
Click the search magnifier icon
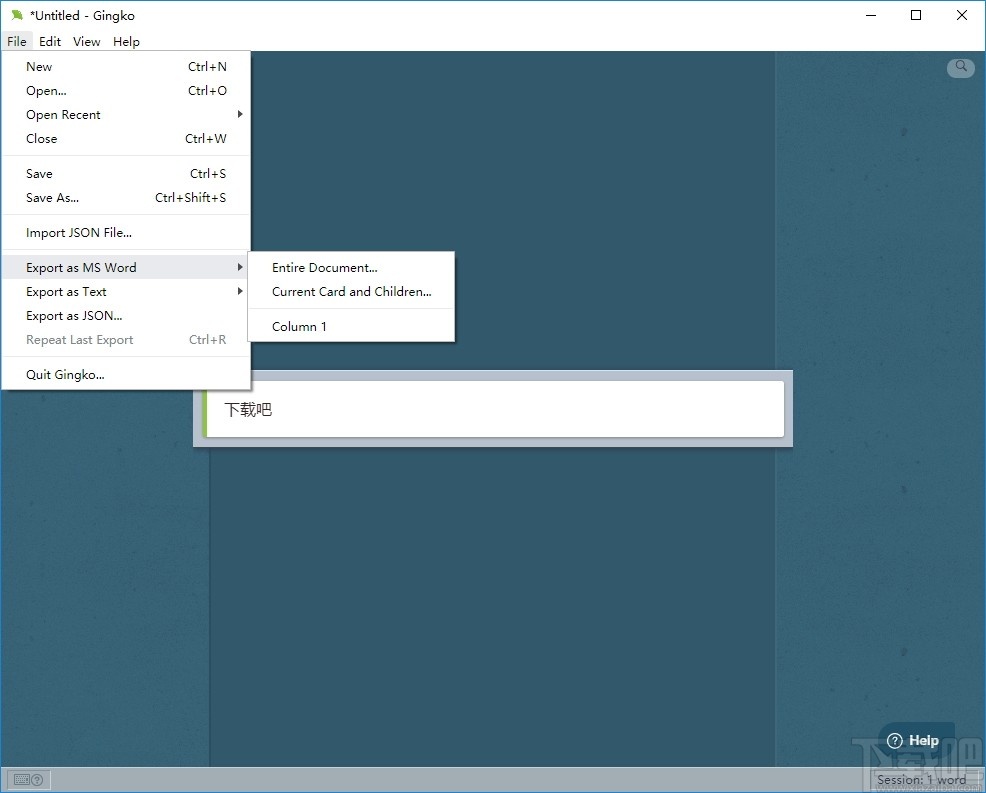point(961,67)
